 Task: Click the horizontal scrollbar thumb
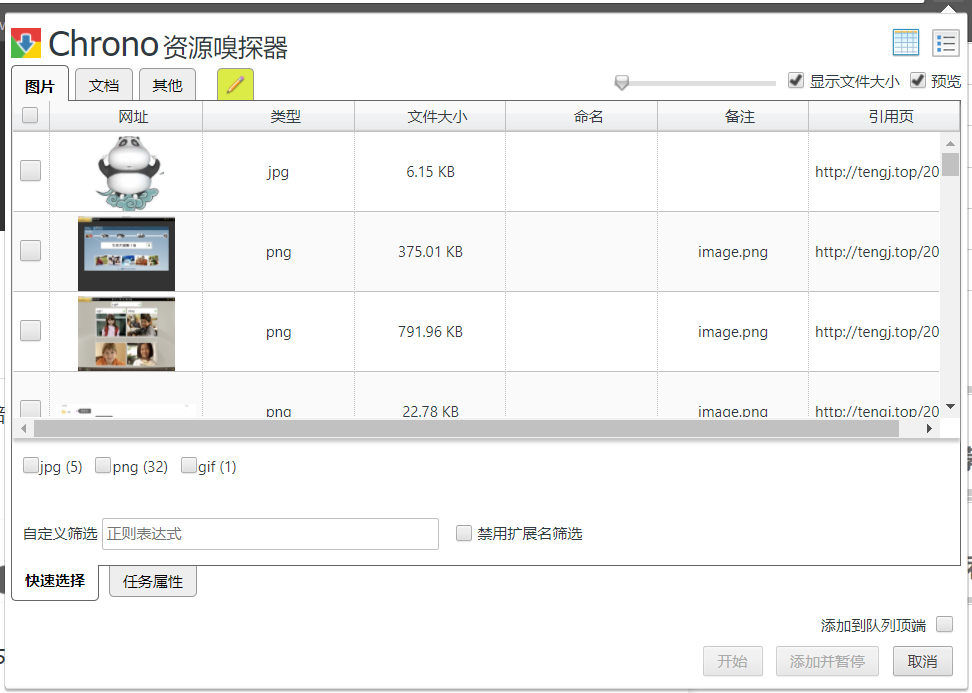(466, 428)
